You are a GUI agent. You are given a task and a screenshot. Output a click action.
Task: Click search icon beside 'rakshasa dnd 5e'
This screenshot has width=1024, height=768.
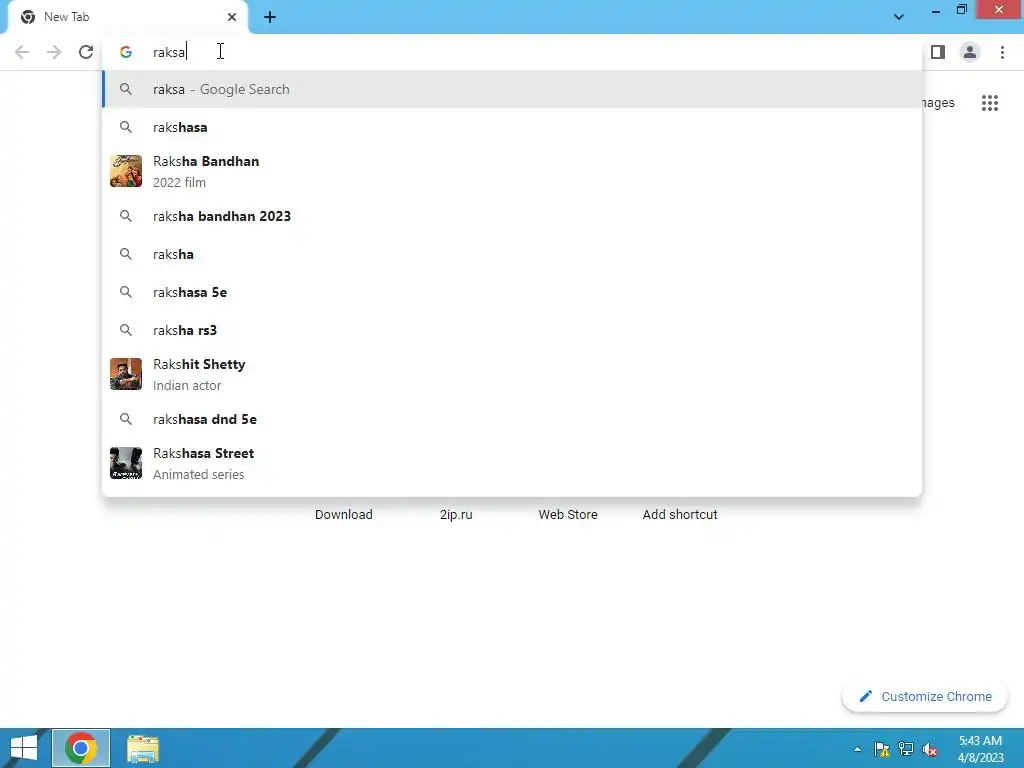[125, 419]
